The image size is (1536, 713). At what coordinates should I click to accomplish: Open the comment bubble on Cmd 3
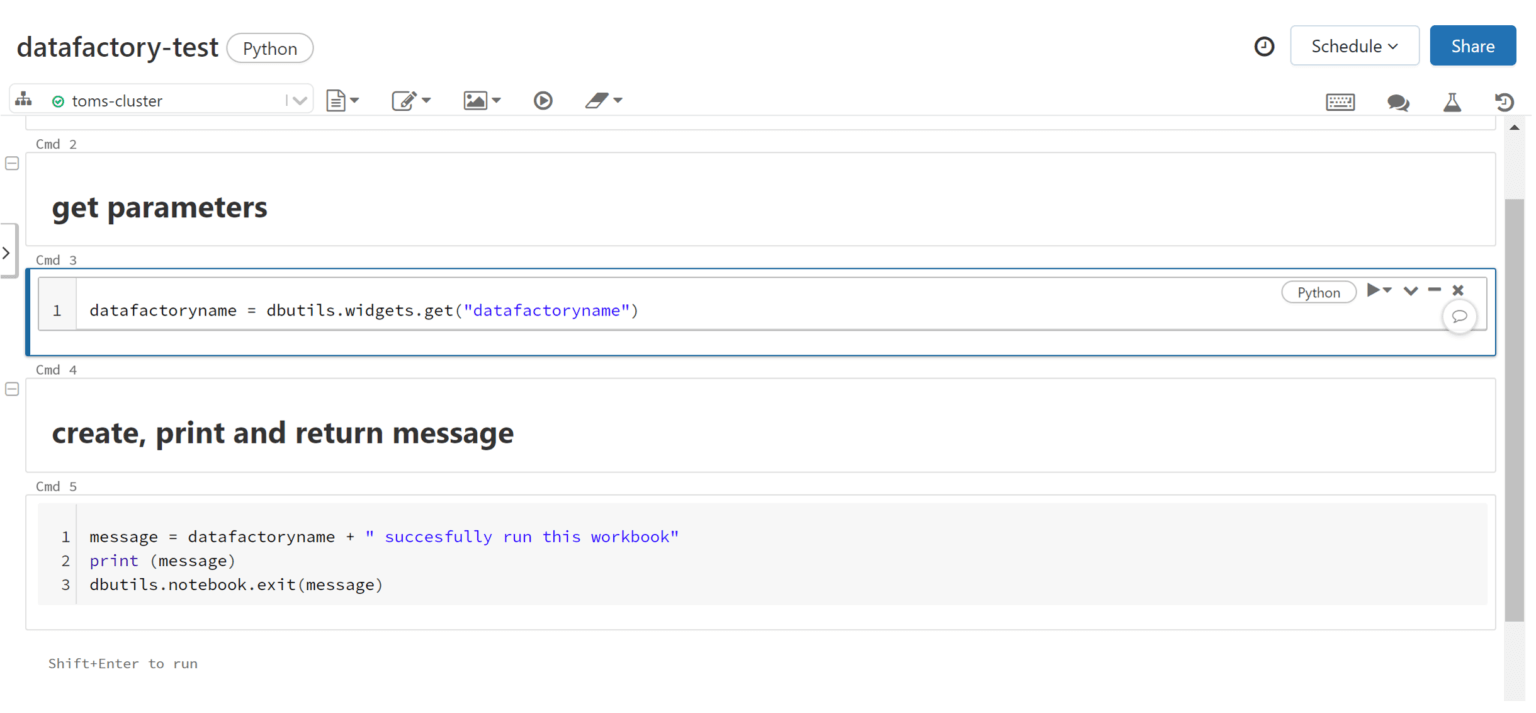pos(1460,317)
